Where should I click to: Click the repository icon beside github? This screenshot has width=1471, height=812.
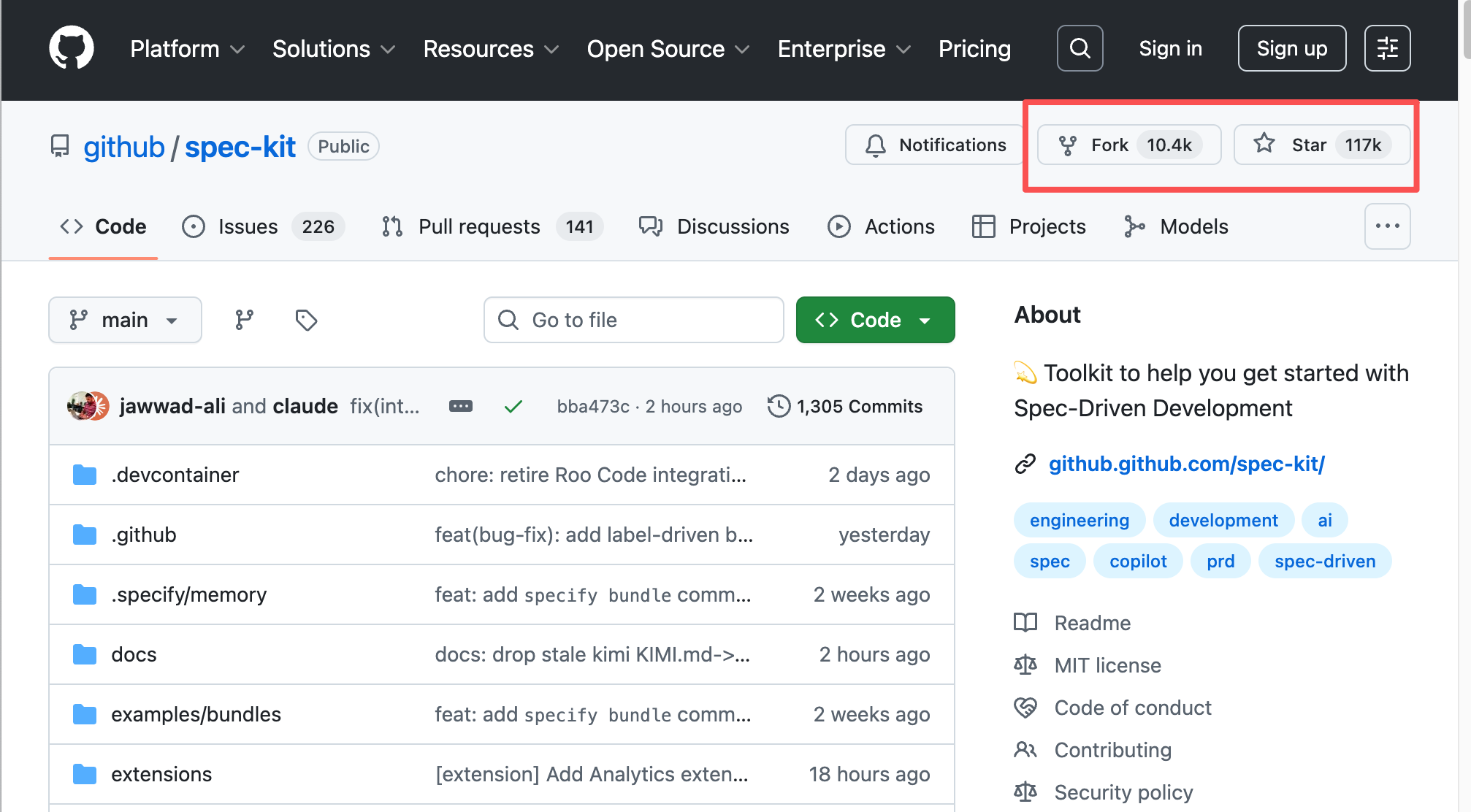[60, 146]
